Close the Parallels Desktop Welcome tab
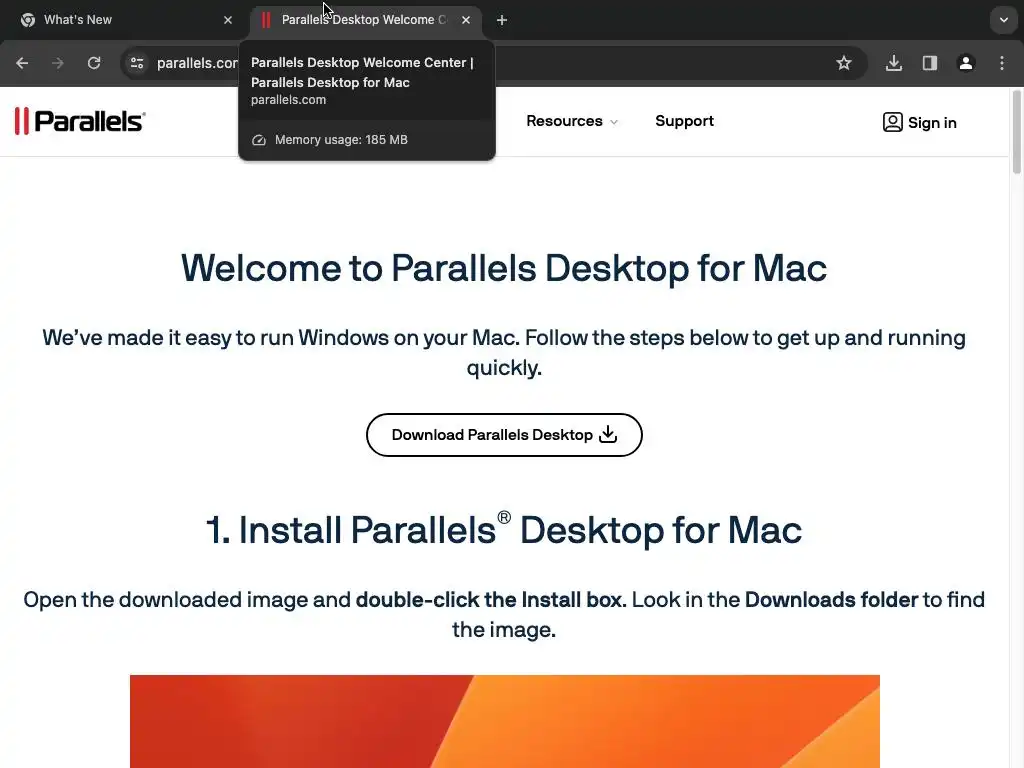This screenshot has width=1024, height=768. [x=466, y=20]
